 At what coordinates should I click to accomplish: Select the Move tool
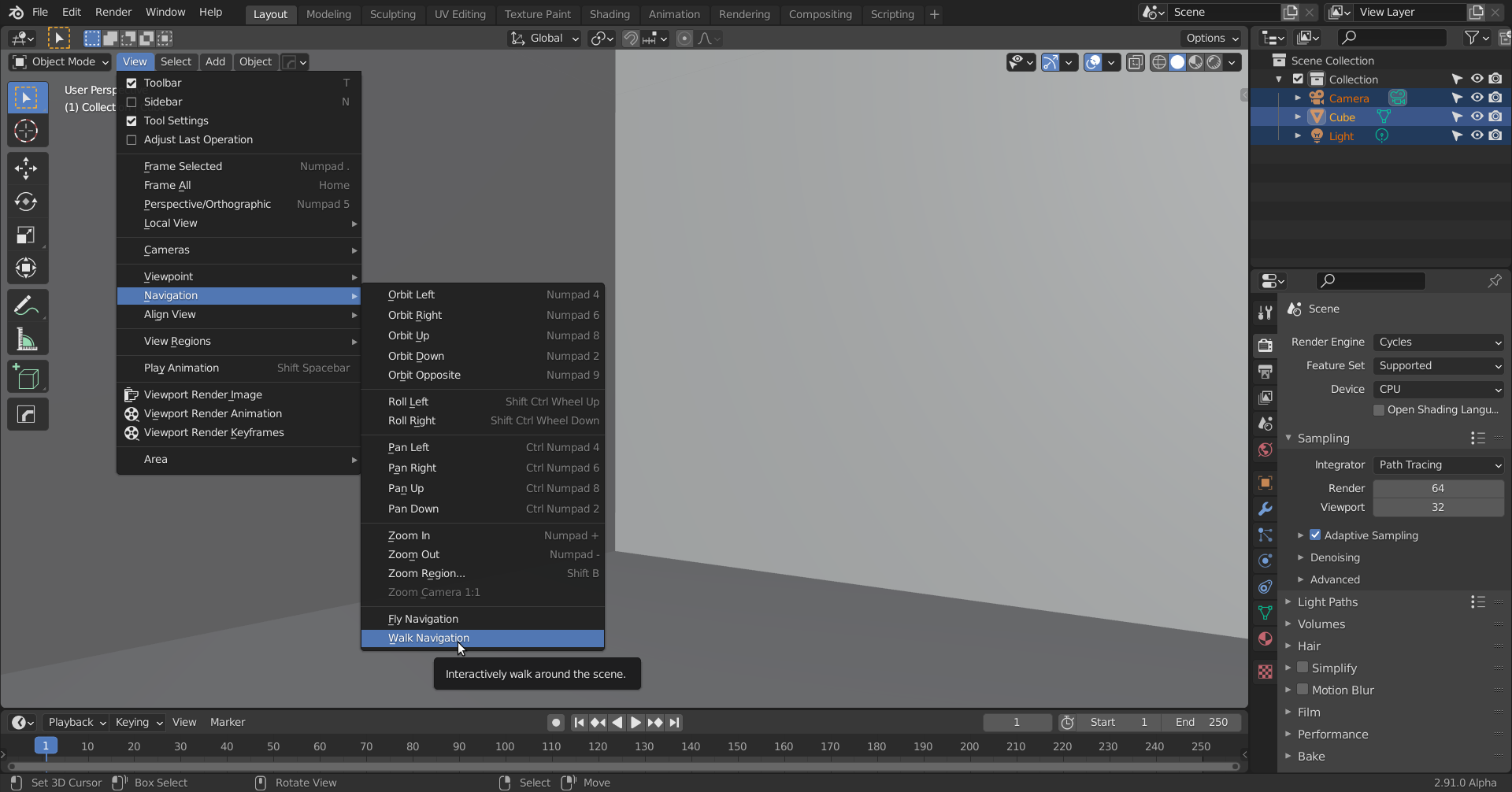tap(27, 168)
